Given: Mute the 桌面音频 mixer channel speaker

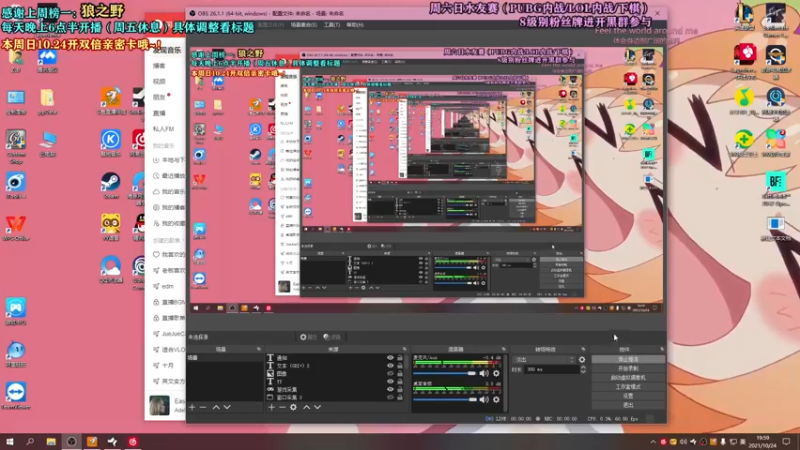Looking at the screenshot, I should [x=484, y=399].
